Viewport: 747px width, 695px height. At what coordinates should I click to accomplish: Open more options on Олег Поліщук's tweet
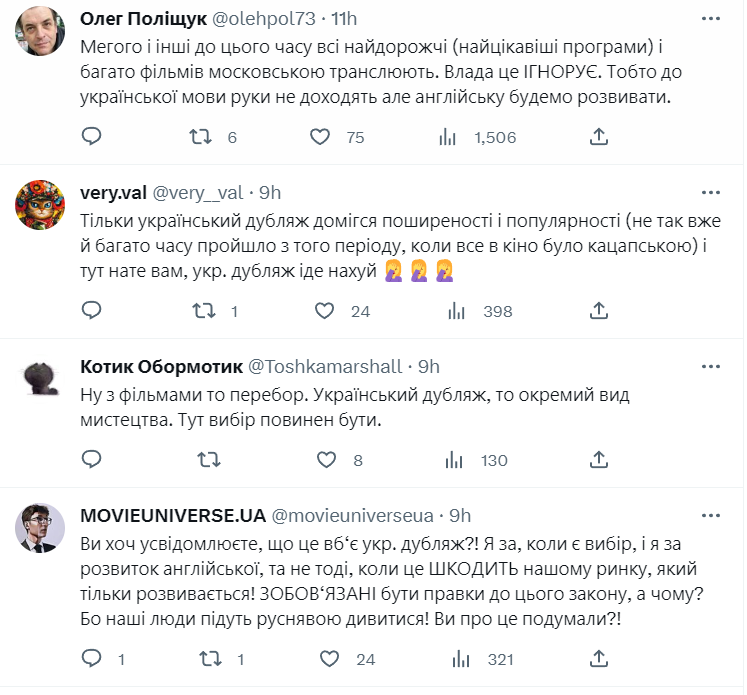coord(710,19)
